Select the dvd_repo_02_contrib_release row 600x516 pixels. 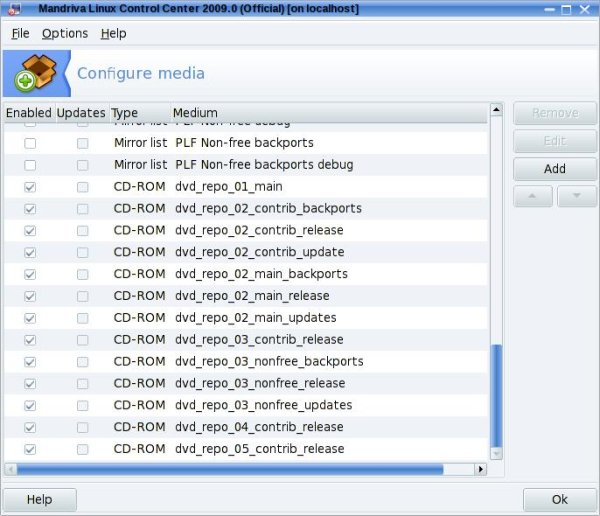(246, 230)
